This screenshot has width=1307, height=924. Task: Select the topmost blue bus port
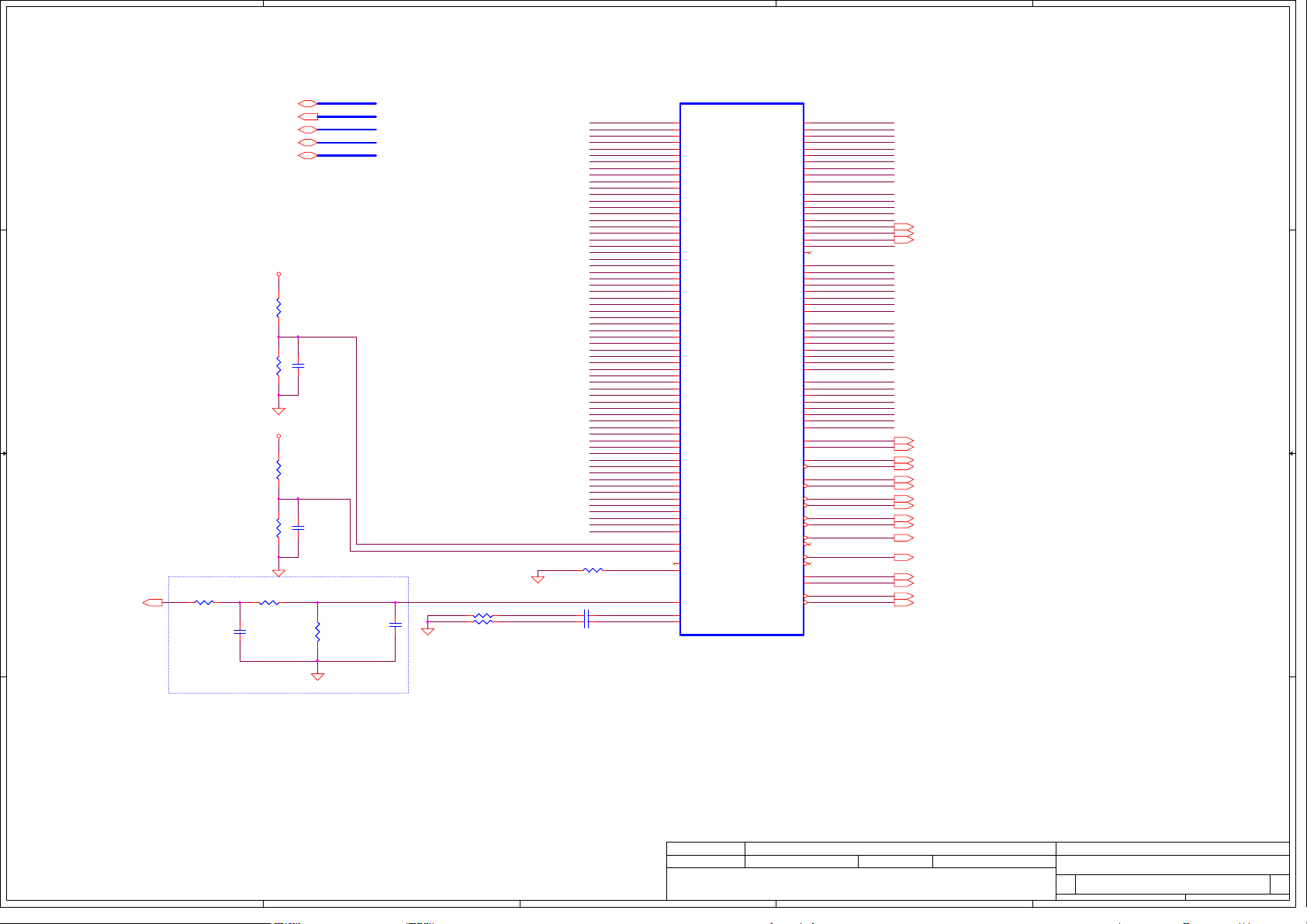308,103
